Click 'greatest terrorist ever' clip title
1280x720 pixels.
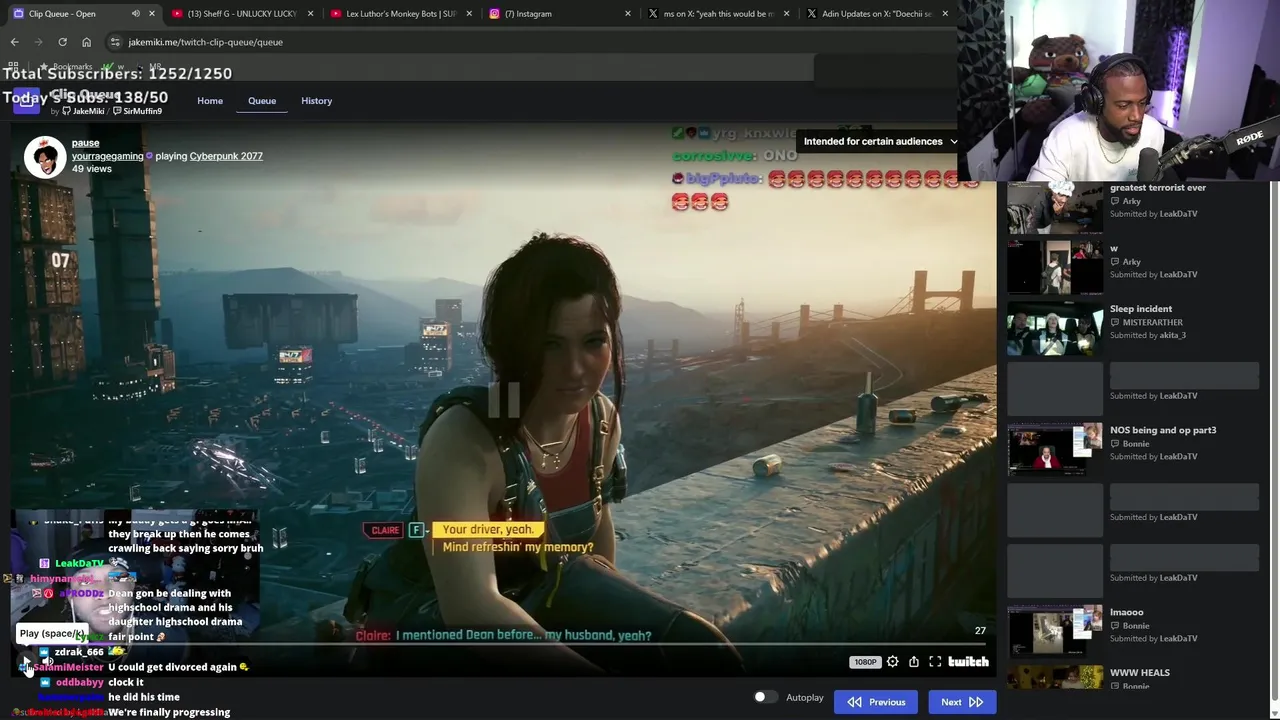tap(1157, 187)
